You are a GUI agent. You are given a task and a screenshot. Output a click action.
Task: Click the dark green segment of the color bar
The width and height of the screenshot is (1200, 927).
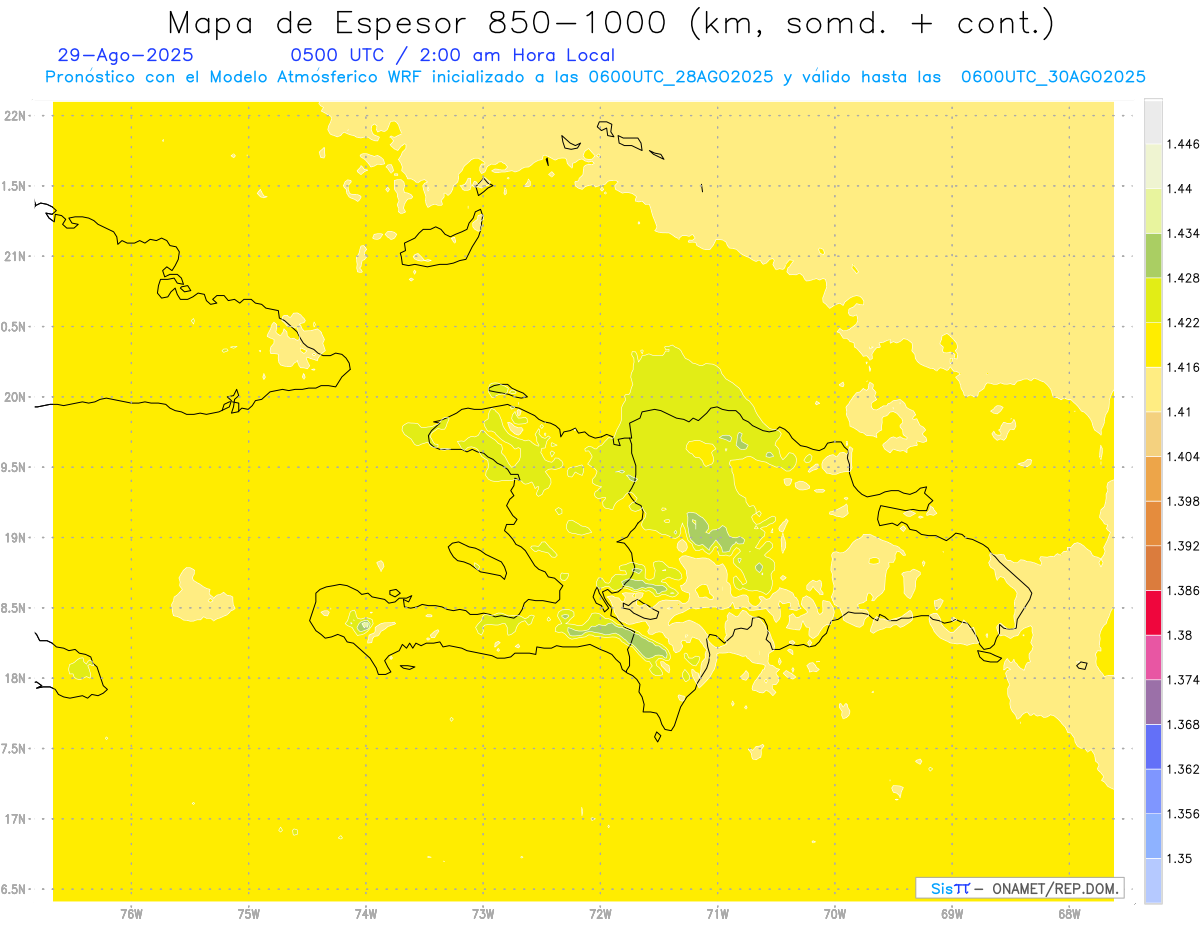coord(1153,255)
